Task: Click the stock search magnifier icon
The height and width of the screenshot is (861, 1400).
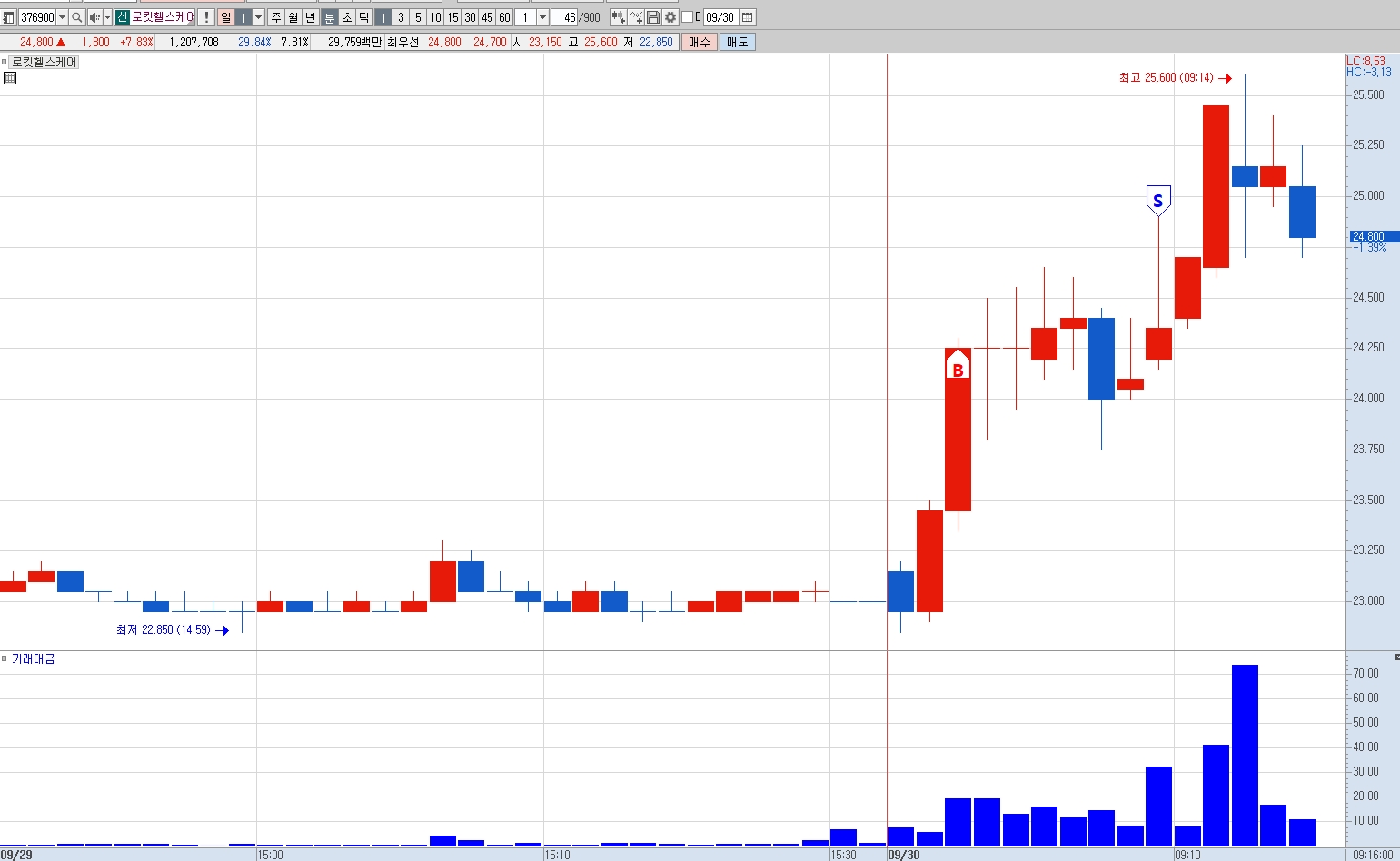Action: tap(77, 17)
